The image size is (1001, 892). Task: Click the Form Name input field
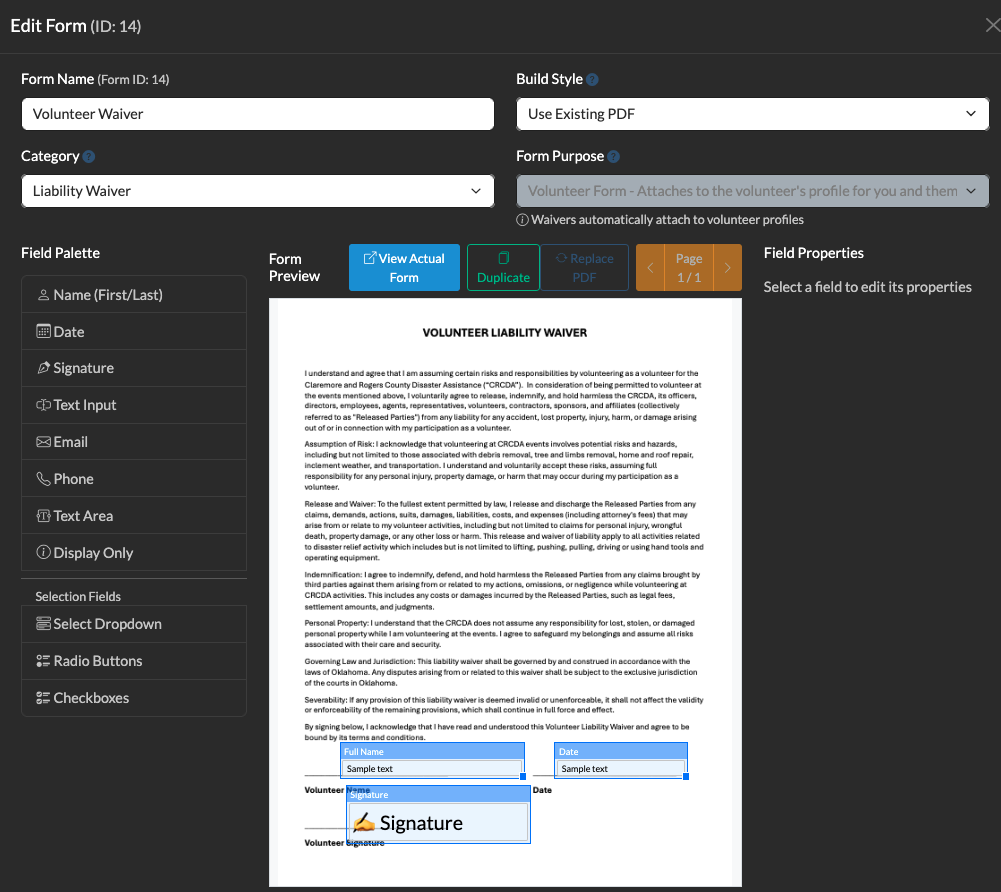[x=257, y=114]
